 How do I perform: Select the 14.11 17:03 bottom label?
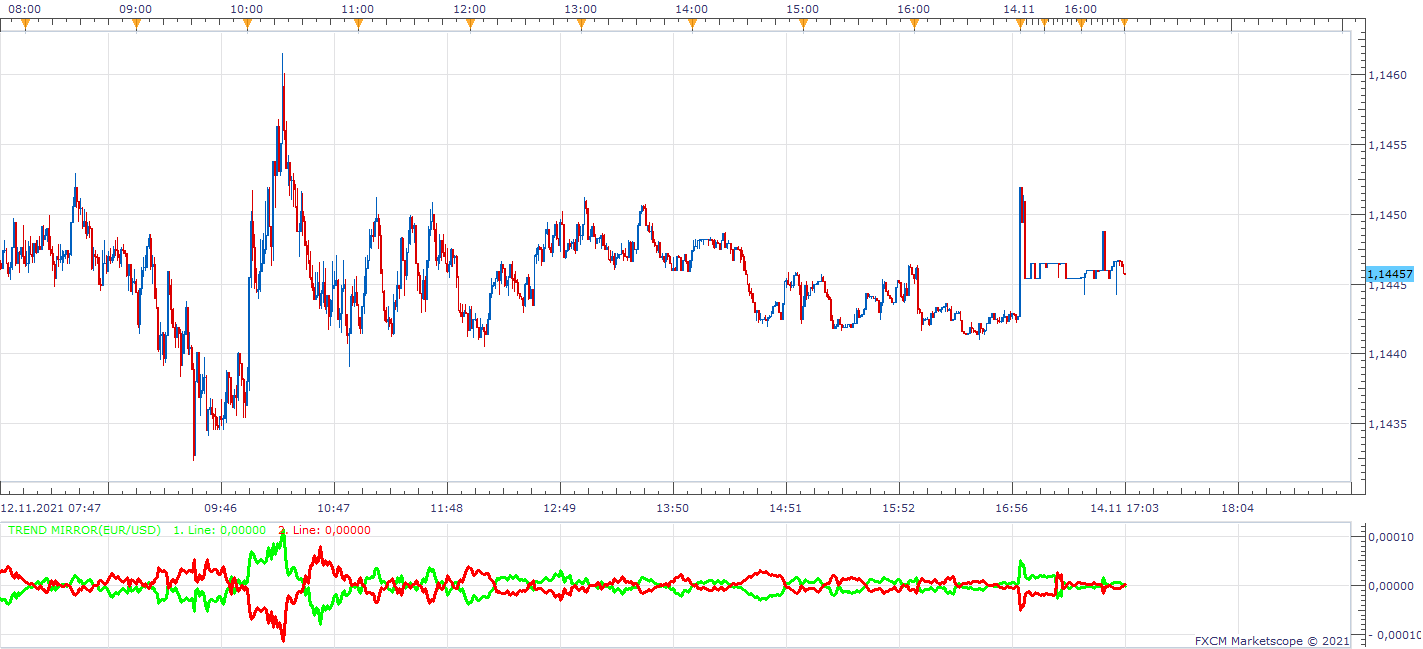tap(1124, 508)
